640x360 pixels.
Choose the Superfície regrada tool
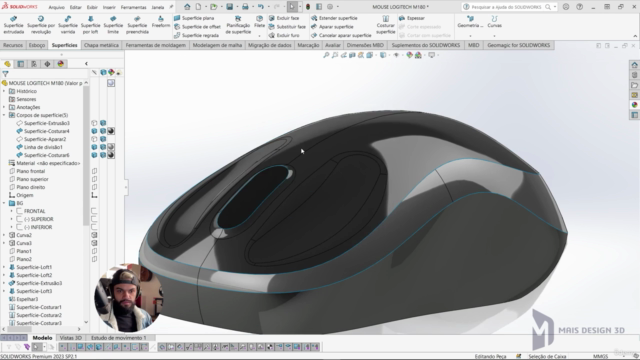tap(196, 35)
